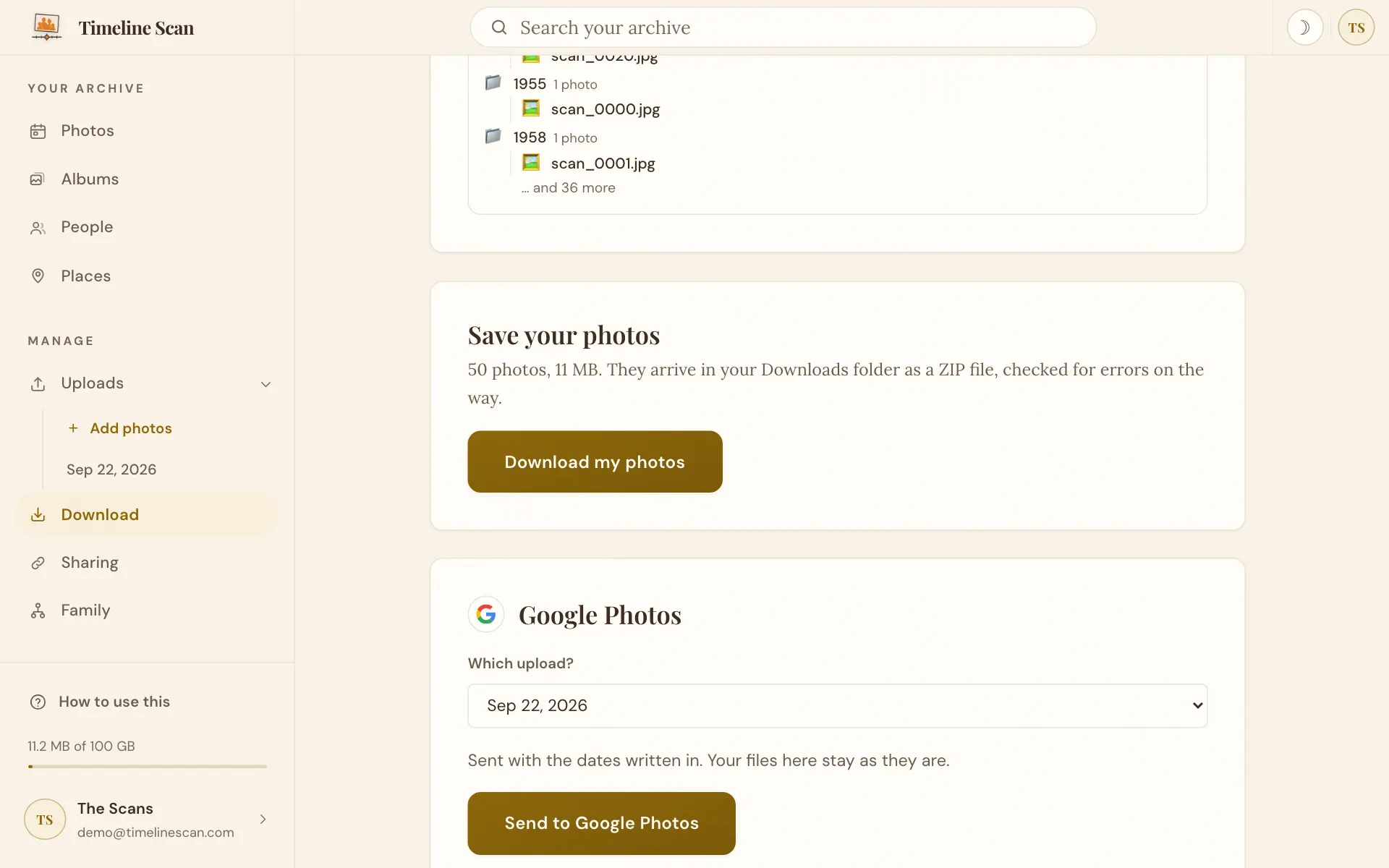
Task: Click the '... and 36 more' text
Action: point(569,188)
